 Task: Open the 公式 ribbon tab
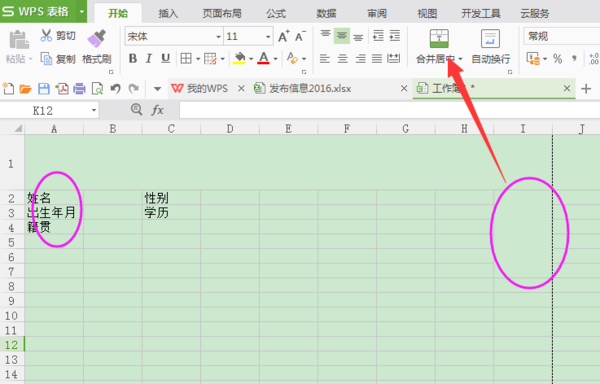[x=276, y=13]
